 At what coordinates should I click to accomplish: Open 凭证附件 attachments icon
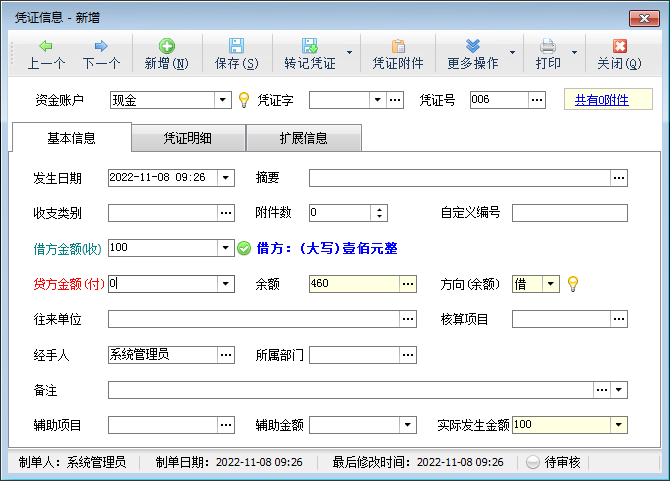398,46
